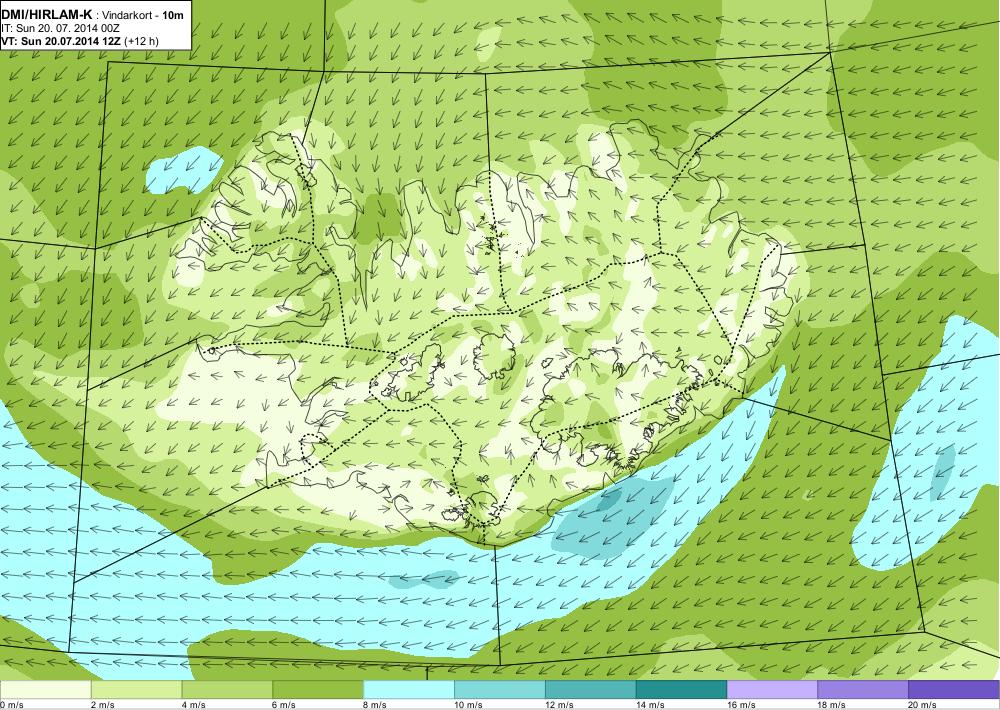Viewport: 1000px width, 710px height.
Task: Click the '18 m/s' legend label
Action: coord(832,705)
